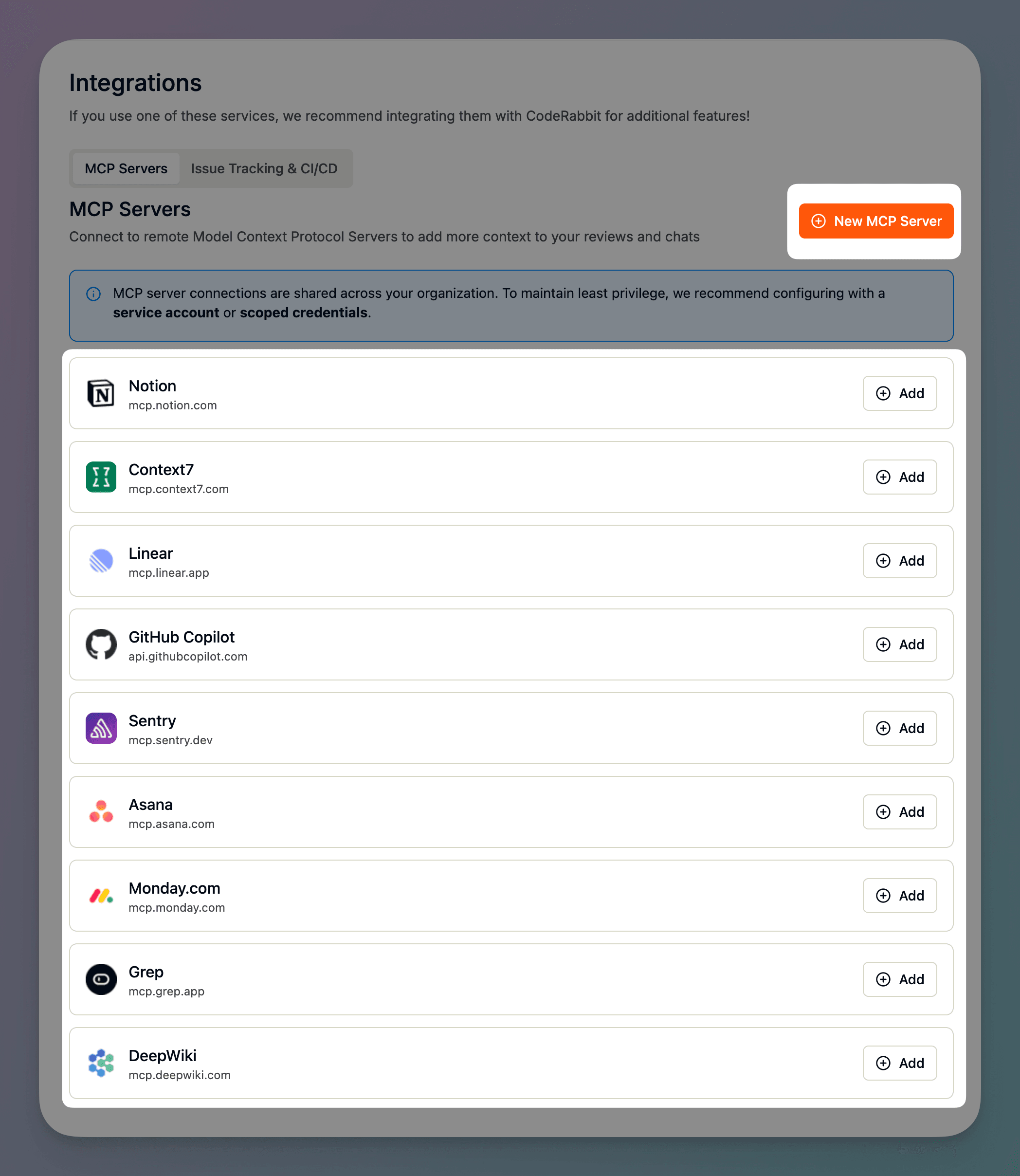Add the Sentry MCP server
This screenshot has height=1176, width=1020.
[x=899, y=728]
